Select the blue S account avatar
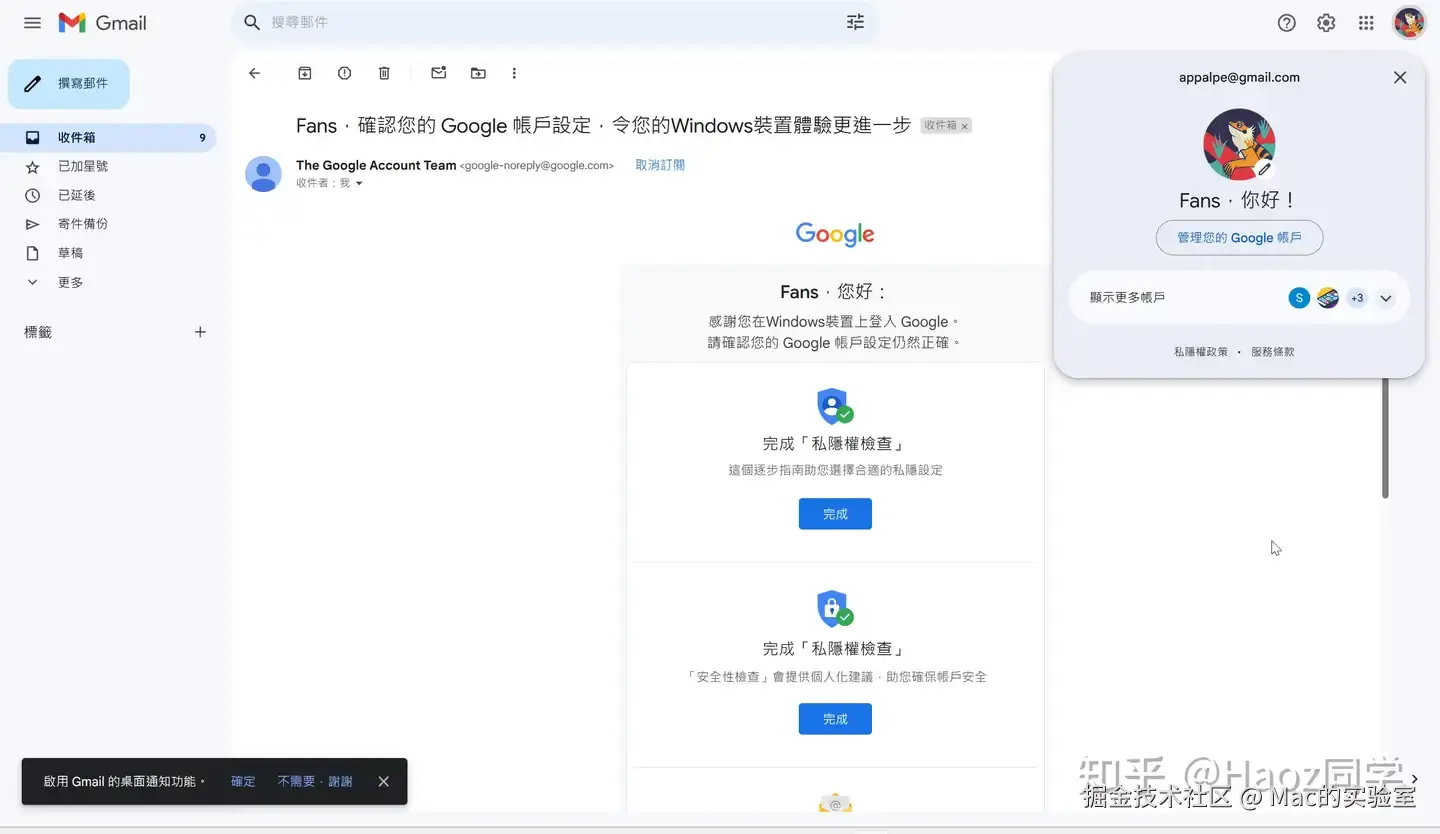1440x834 pixels. point(1299,298)
